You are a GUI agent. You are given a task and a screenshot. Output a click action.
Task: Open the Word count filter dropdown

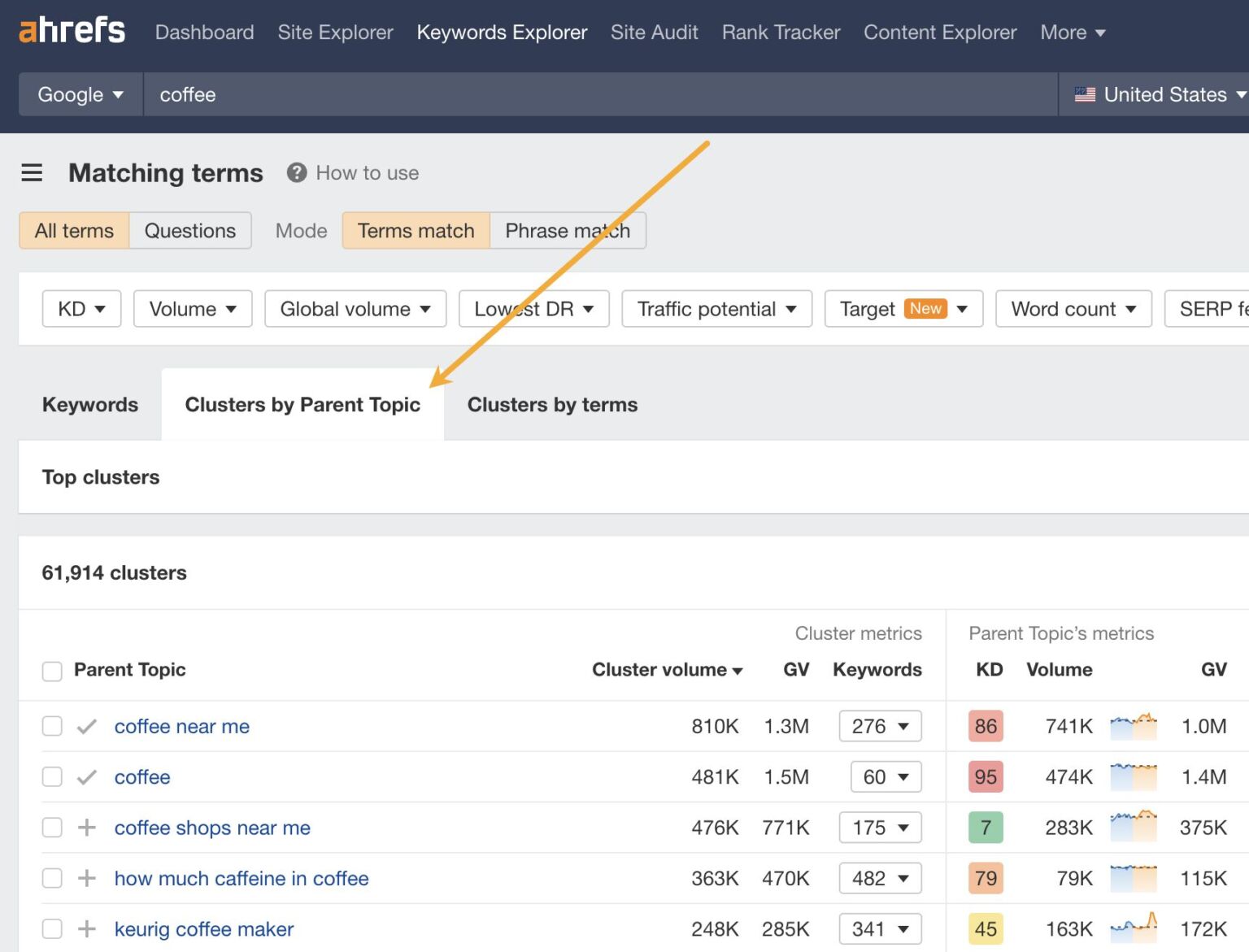click(x=1073, y=309)
